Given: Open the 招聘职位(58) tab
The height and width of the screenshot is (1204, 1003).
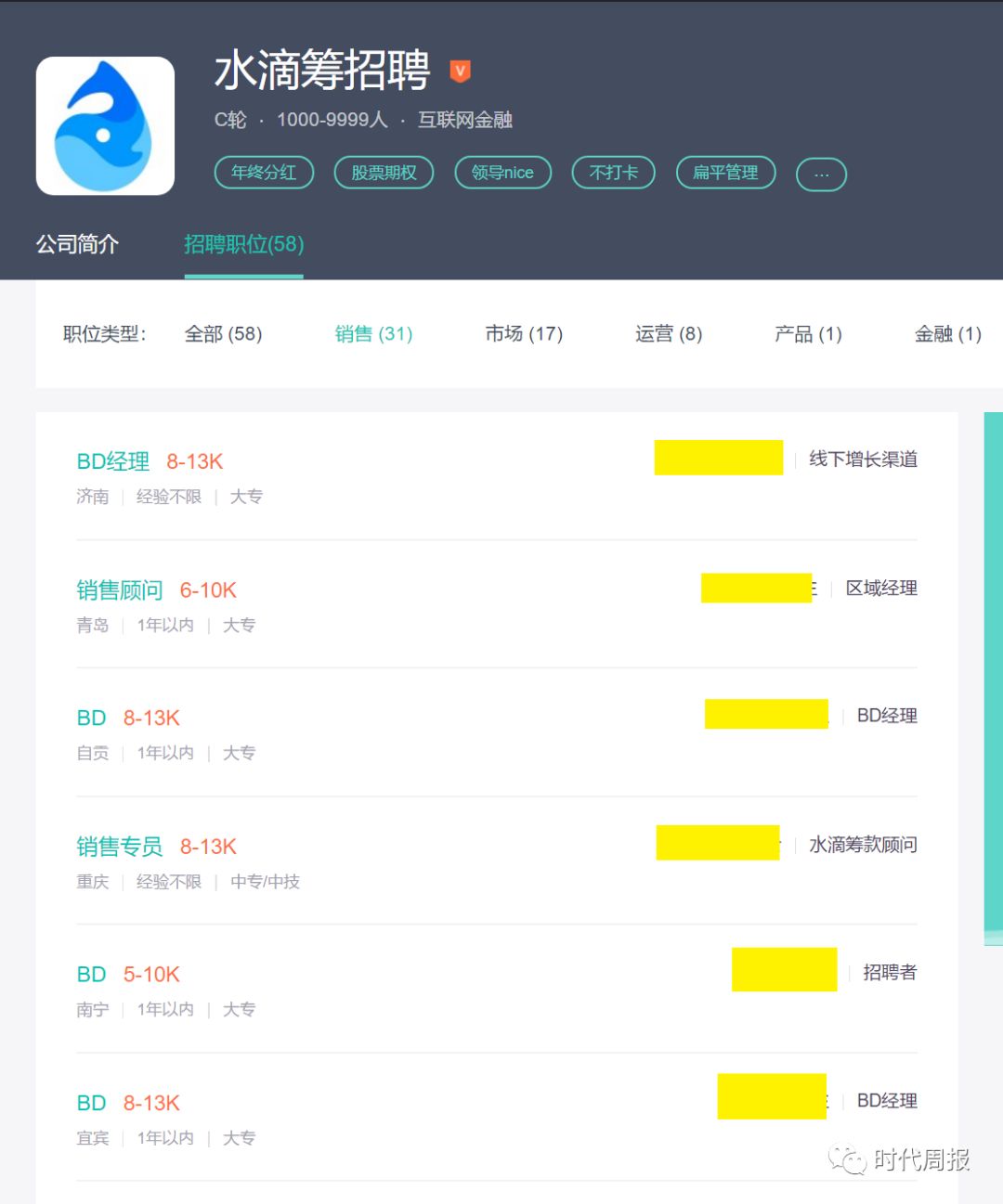Looking at the screenshot, I should [243, 244].
